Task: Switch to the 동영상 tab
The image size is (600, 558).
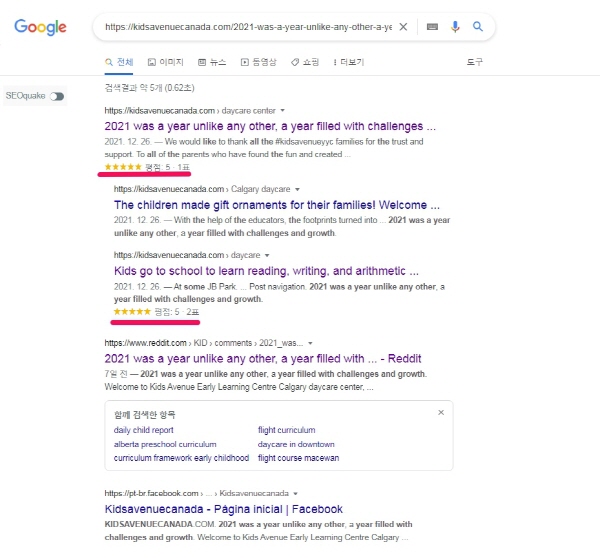Action: pos(258,62)
